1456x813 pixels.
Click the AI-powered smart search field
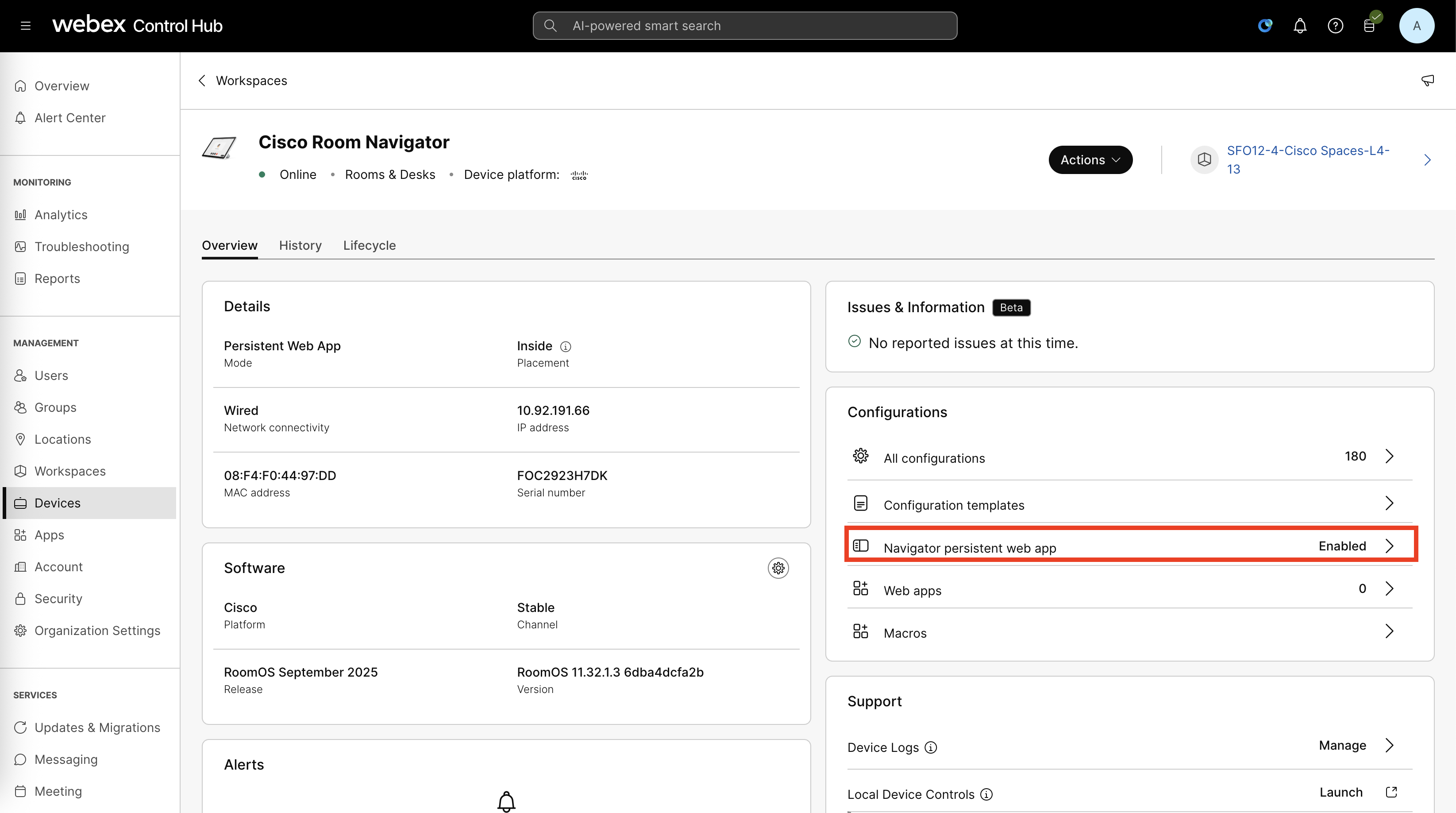(x=744, y=25)
